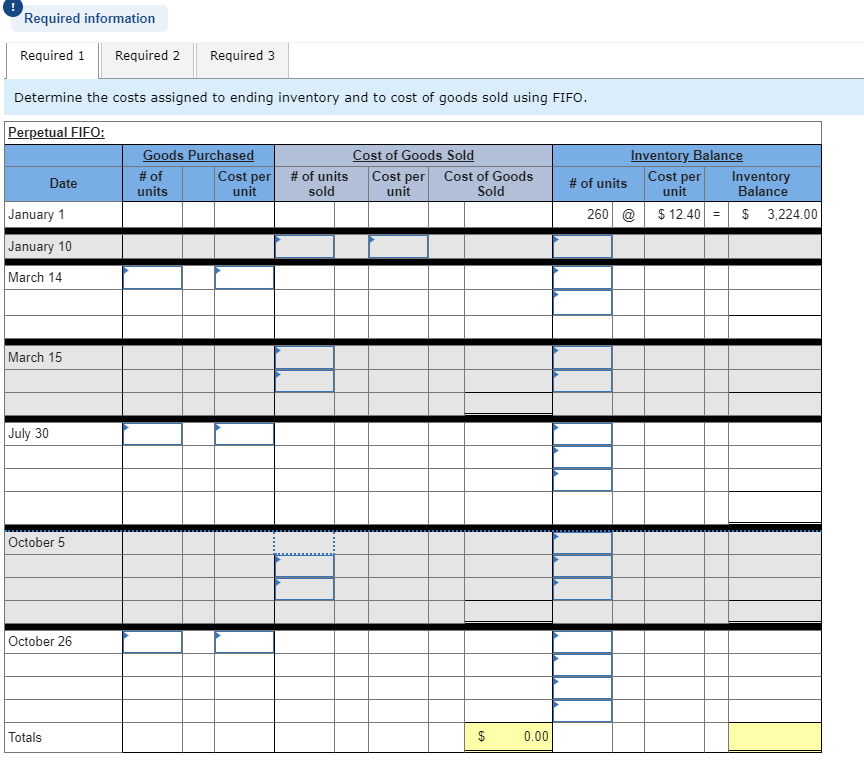
Task: Click the Totals inventory balance yellow cell
Action: pyautogui.click(x=775, y=737)
